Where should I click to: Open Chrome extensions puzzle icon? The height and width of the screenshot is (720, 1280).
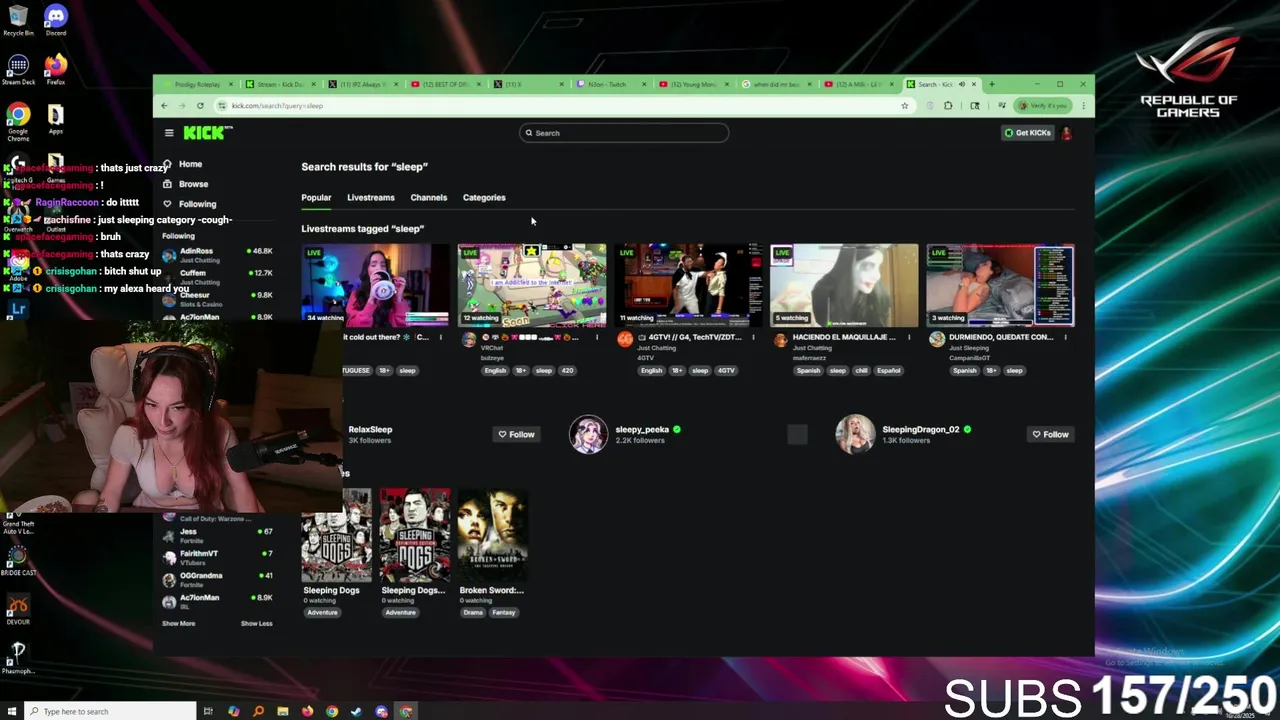[949, 106]
